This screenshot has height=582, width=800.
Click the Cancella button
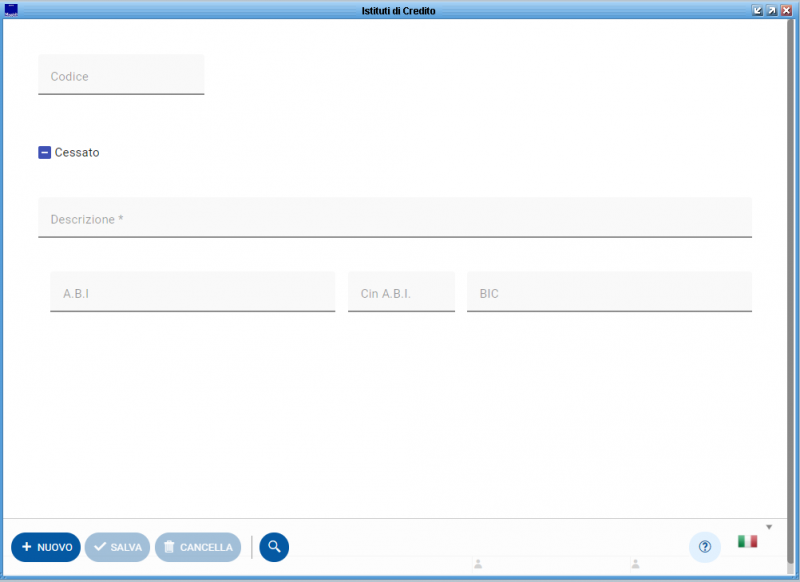pyautogui.click(x=198, y=547)
